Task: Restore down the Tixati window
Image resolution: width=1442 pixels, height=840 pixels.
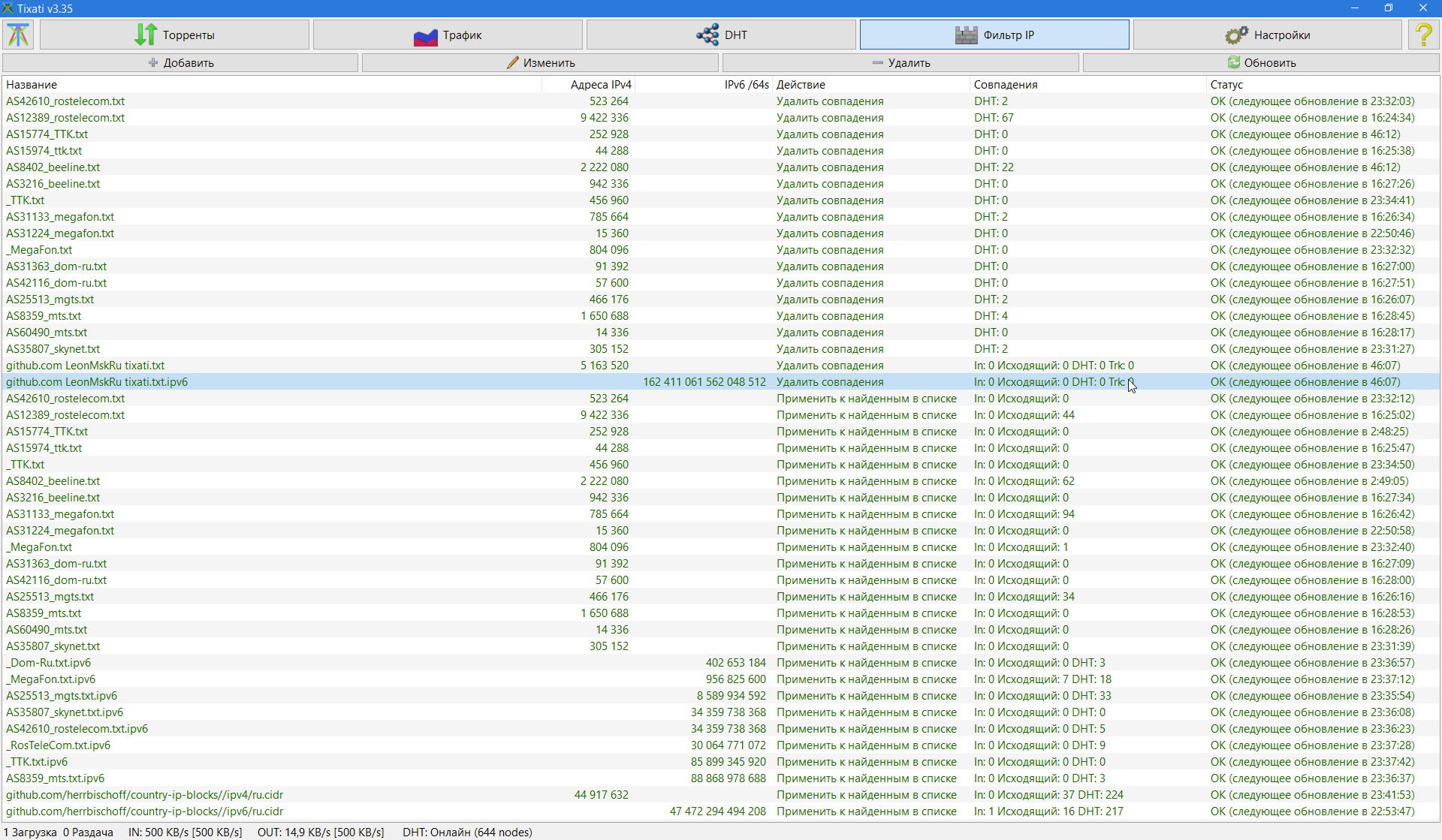Action: 1389,8
